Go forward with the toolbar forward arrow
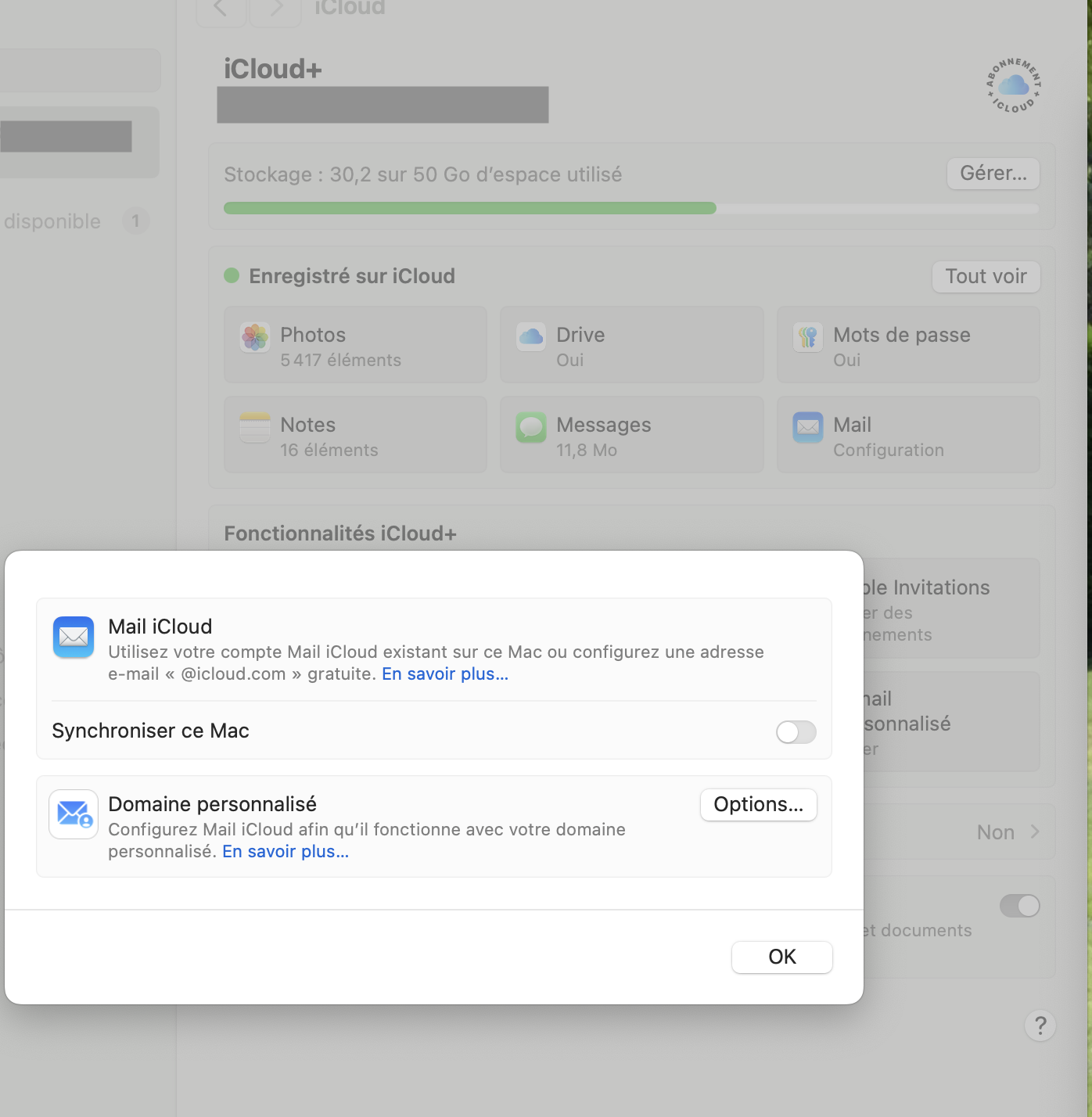Screen dimensions: 1092x1117 [x=275, y=9]
